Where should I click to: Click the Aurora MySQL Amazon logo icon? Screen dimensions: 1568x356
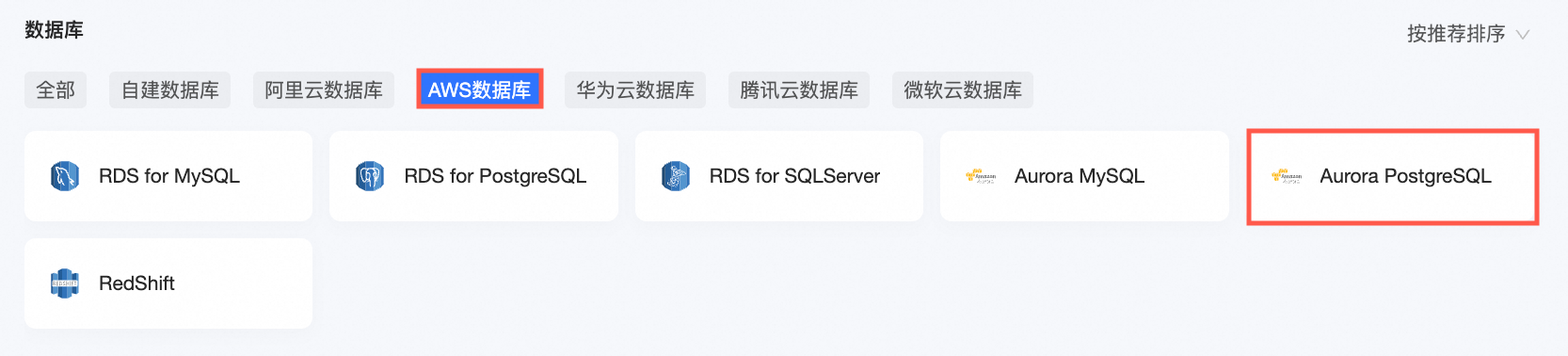pos(981,176)
